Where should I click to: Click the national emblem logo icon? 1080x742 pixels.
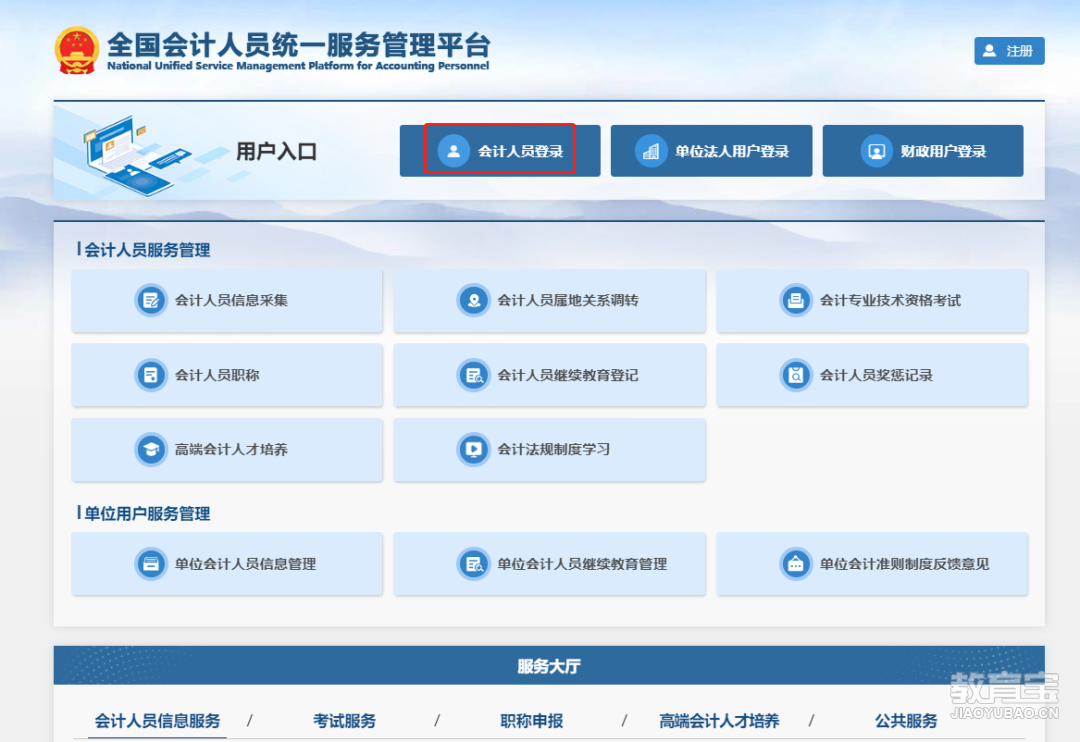(x=76, y=50)
